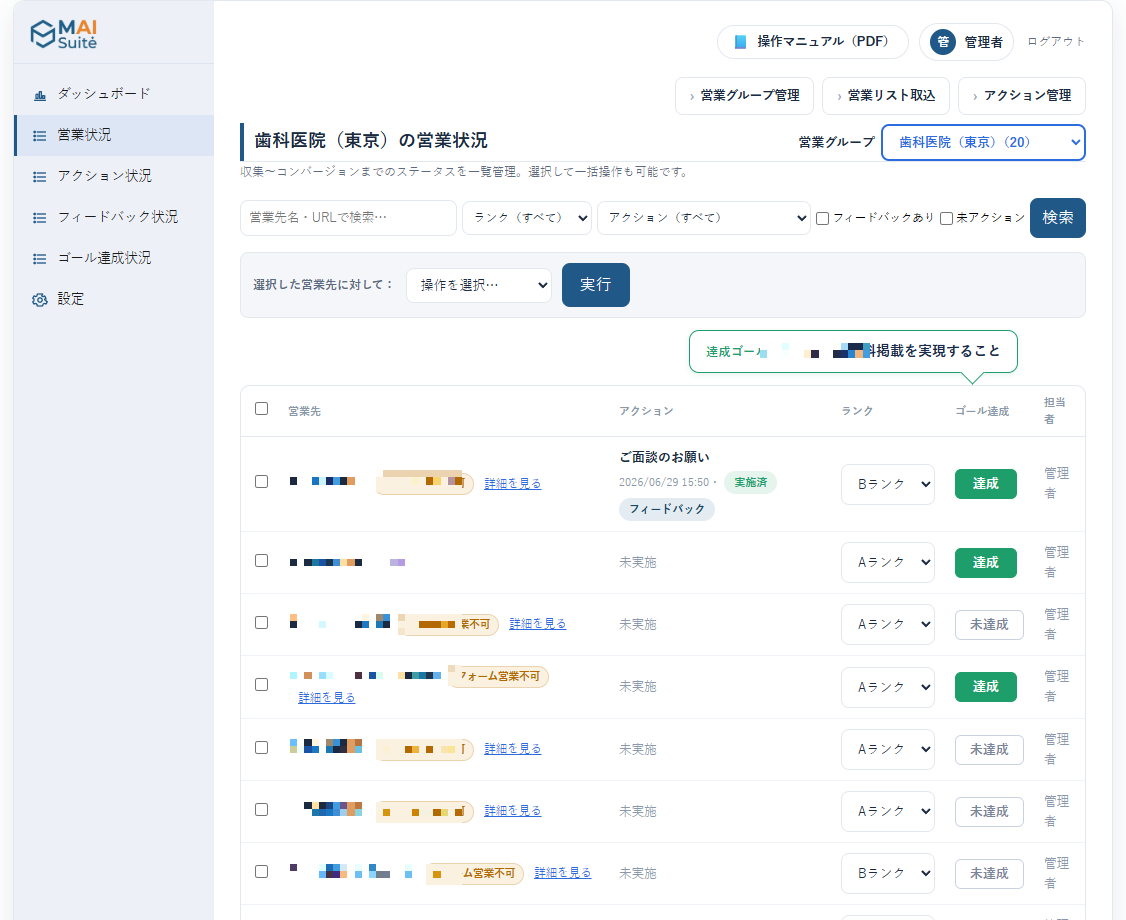Open 営業状況 in the sidebar
This screenshot has width=1126, height=920.
click(113, 135)
